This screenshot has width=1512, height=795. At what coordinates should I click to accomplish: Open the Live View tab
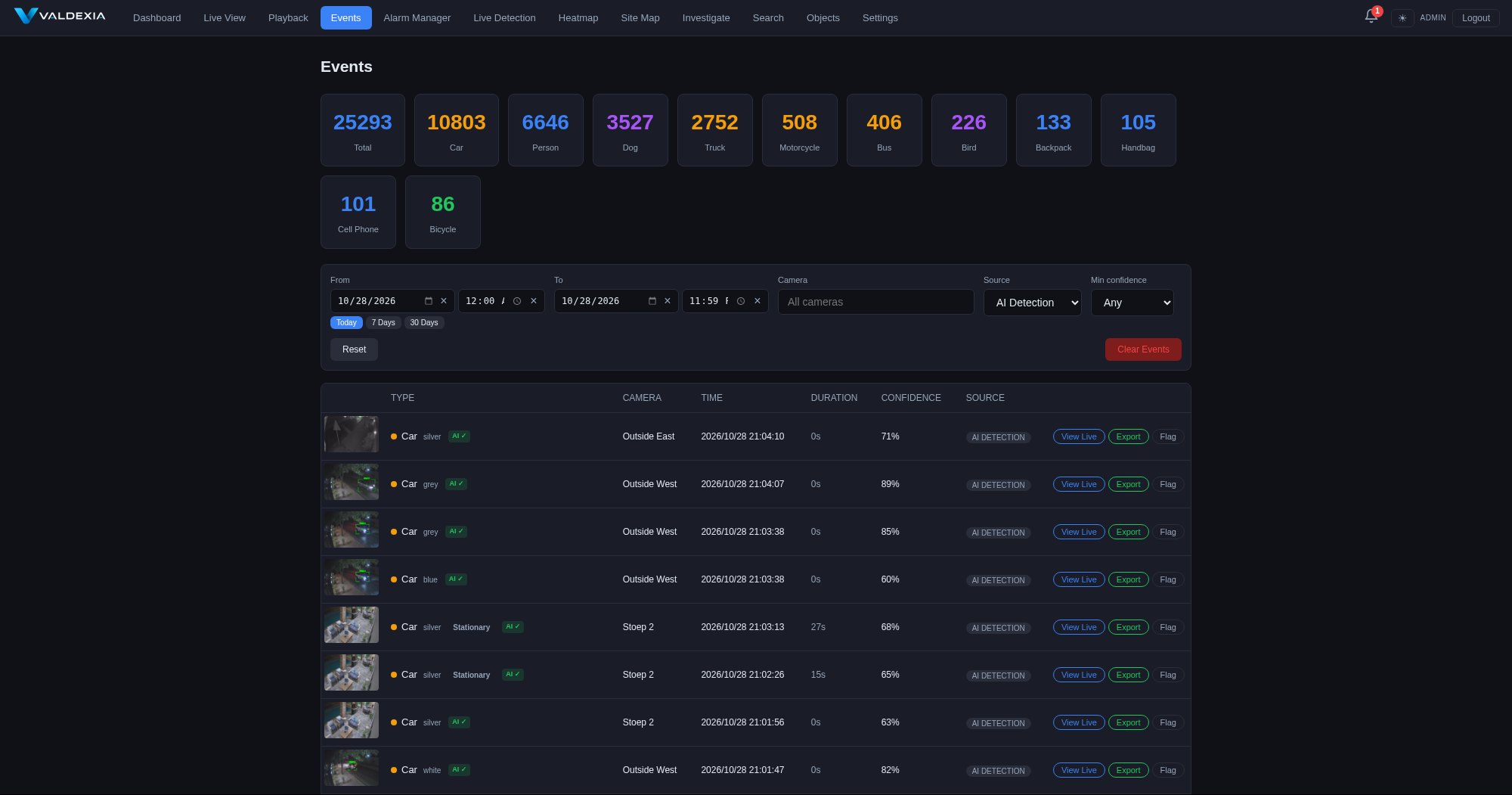(225, 18)
